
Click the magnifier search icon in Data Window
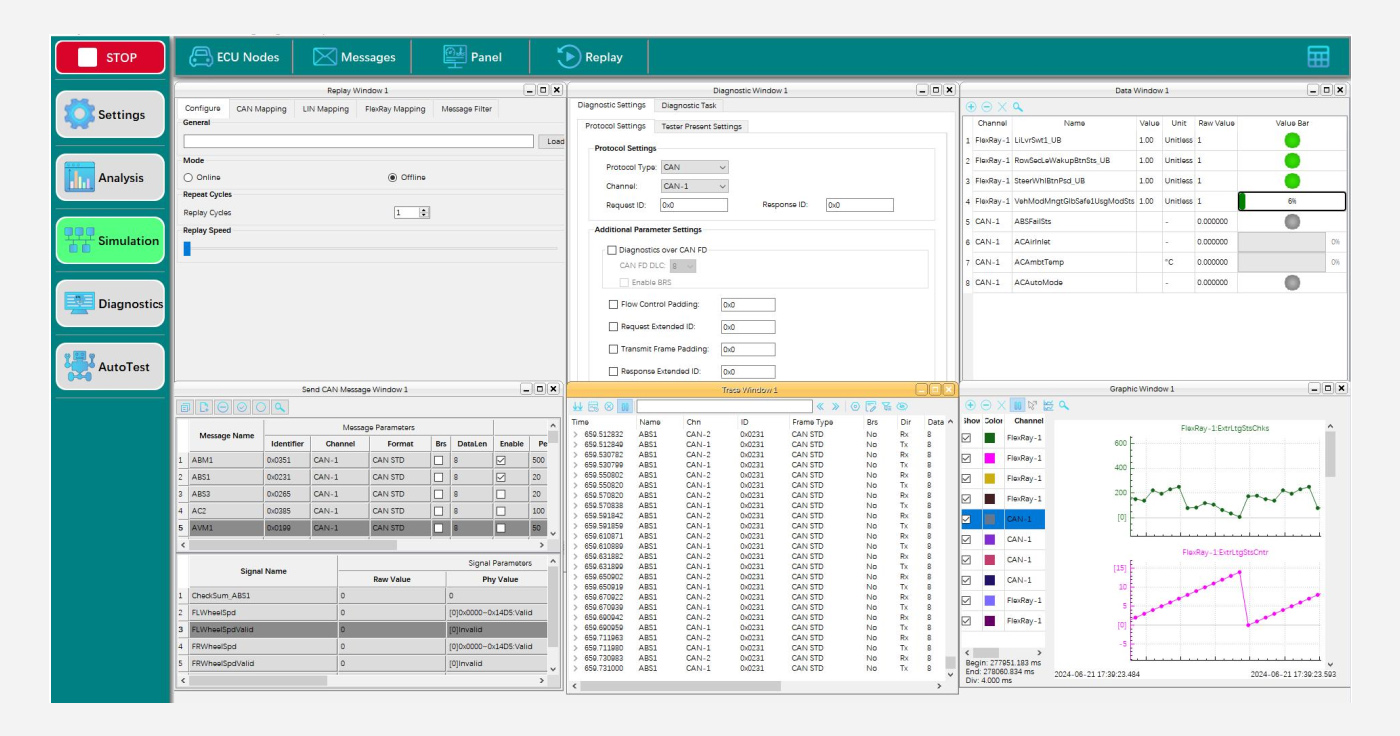1018,107
